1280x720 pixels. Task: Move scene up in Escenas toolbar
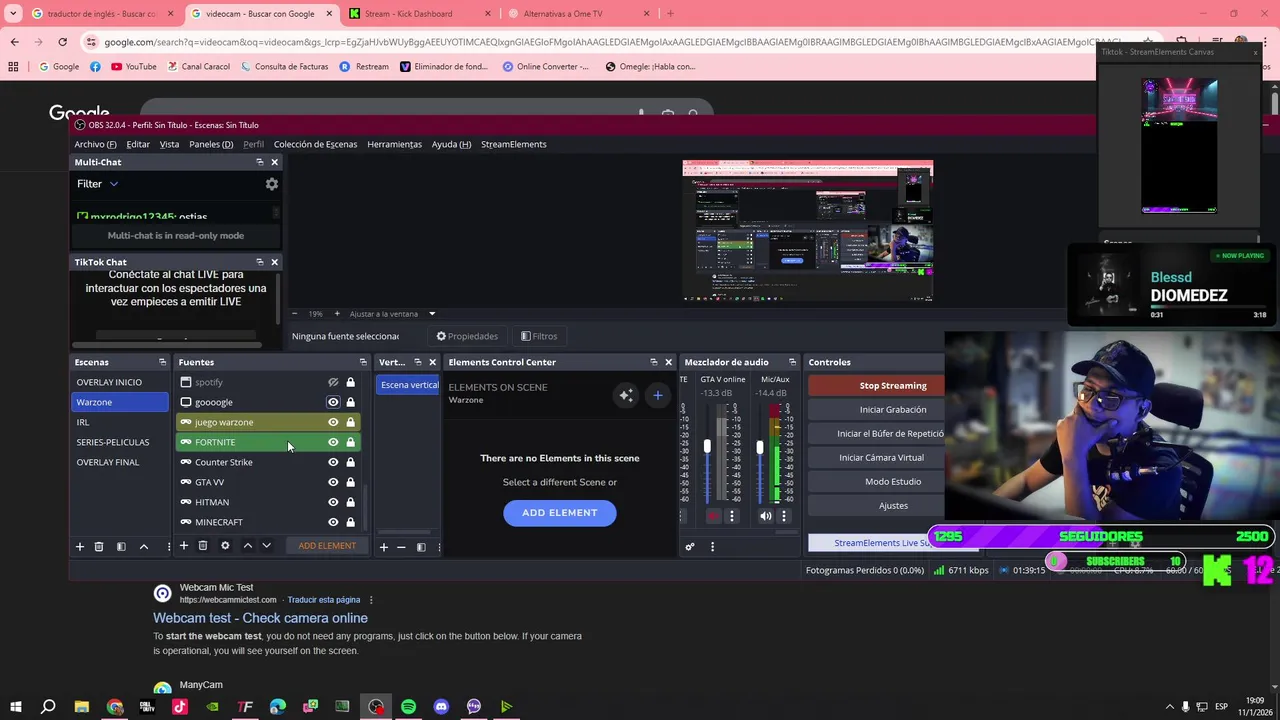click(143, 546)
